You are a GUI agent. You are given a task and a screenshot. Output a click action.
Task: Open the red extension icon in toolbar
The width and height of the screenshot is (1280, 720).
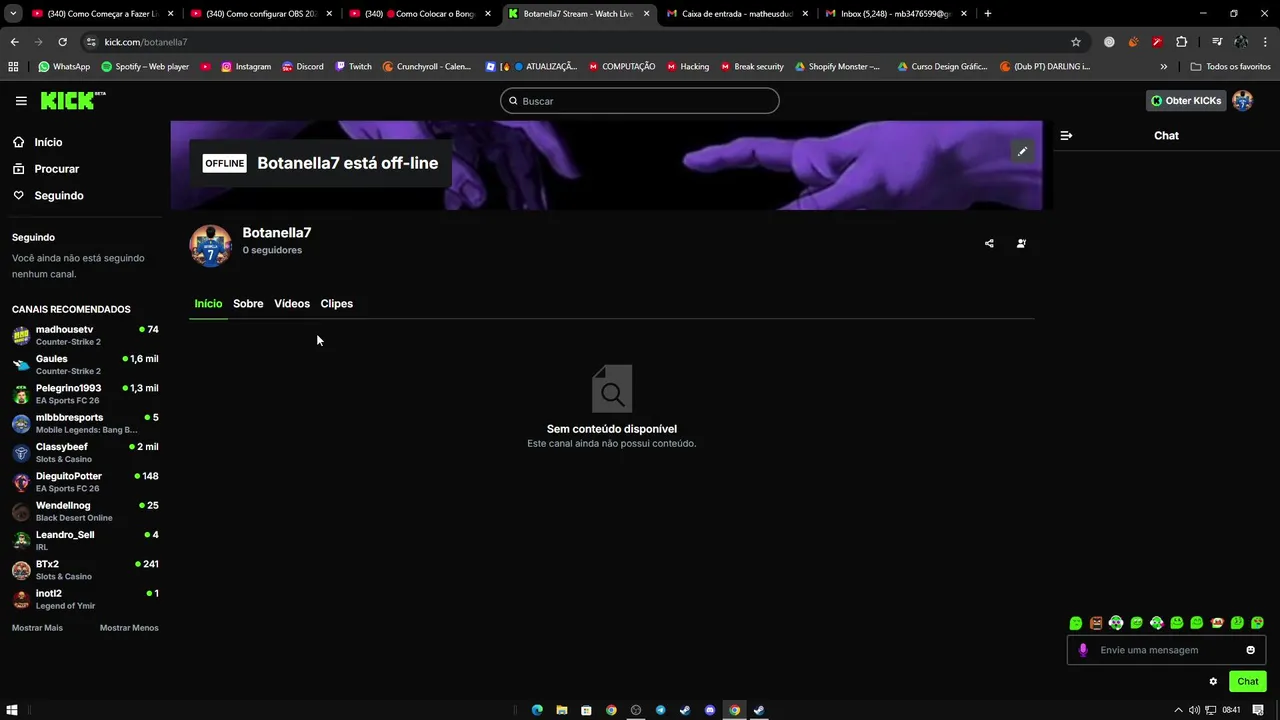1157,42
